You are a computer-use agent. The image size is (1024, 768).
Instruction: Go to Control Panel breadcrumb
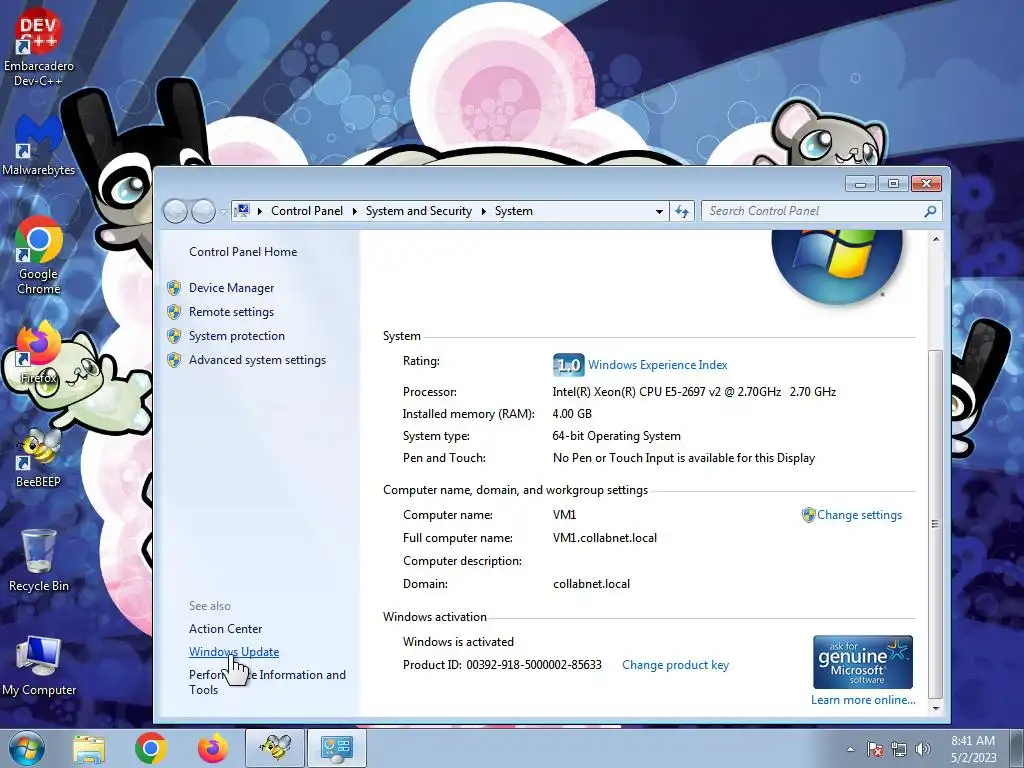tap(307, 211)
